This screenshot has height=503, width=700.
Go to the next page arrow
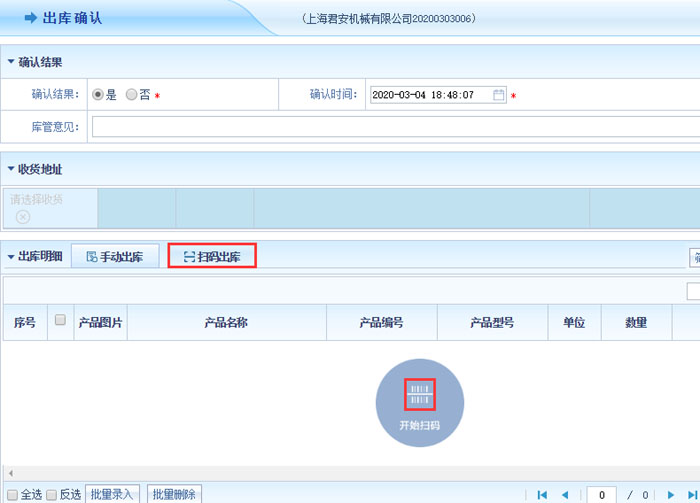tap(671, 494)
